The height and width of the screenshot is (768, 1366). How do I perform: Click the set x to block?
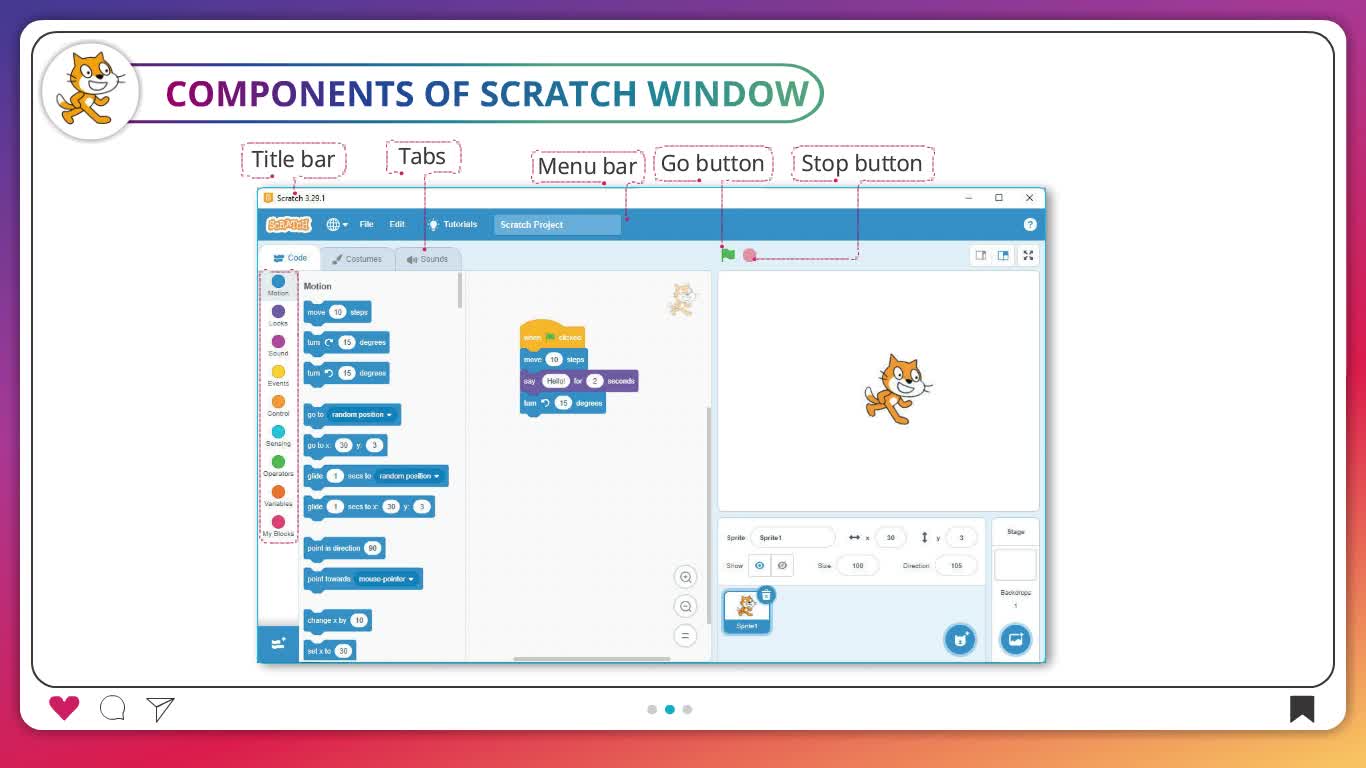click(x=329, y=651)
